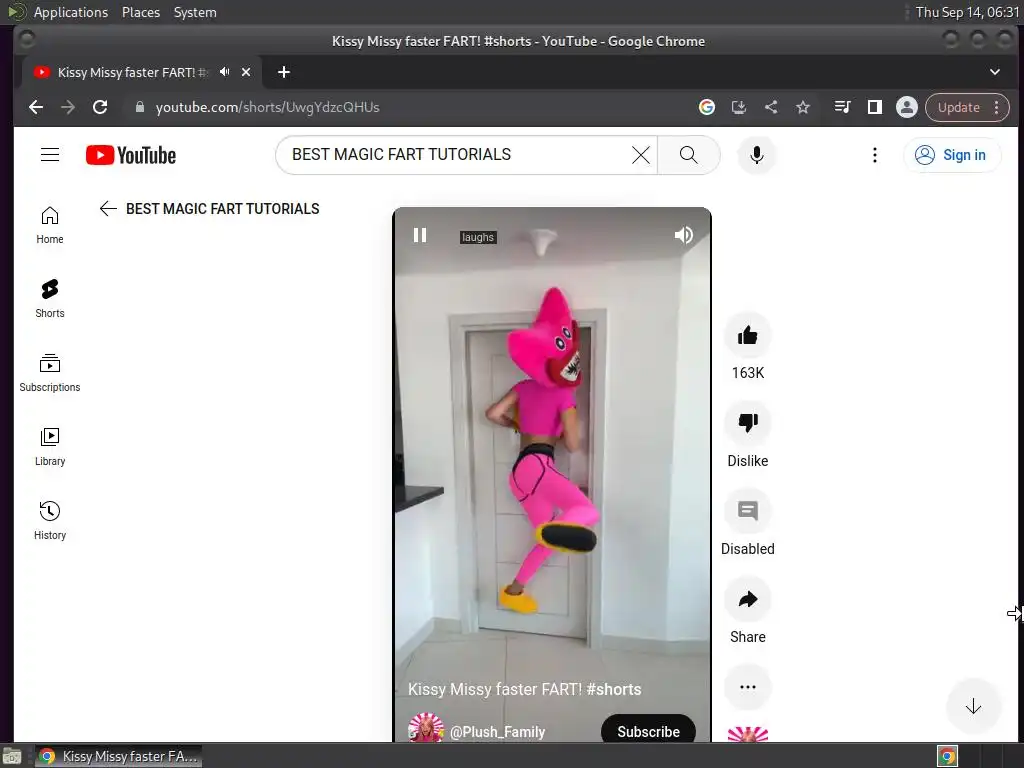Open a new tab with plus button
The image size is (1024, 768).
[283, 72]
